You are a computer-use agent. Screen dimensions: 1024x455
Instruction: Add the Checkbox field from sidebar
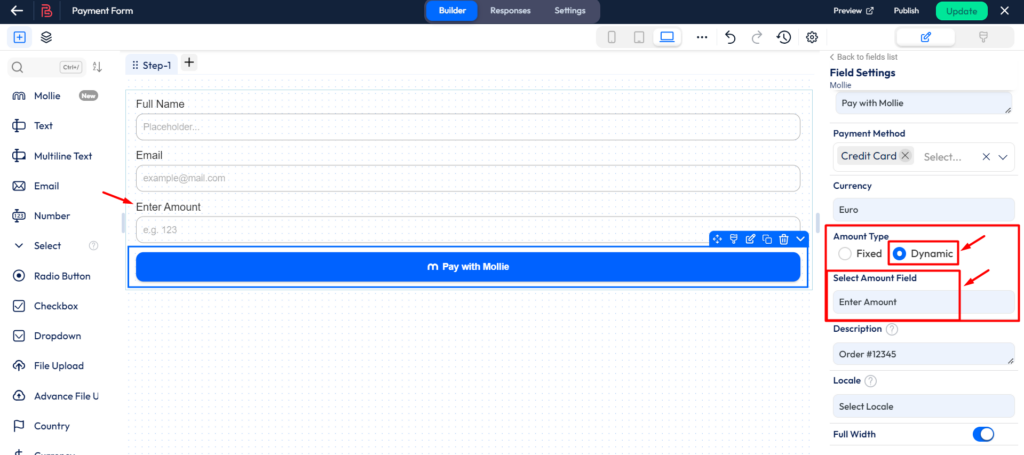coord(56,306)
